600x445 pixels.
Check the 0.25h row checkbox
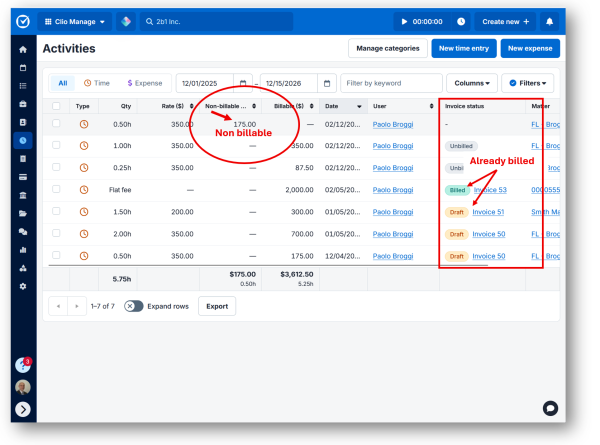point(56,167)
